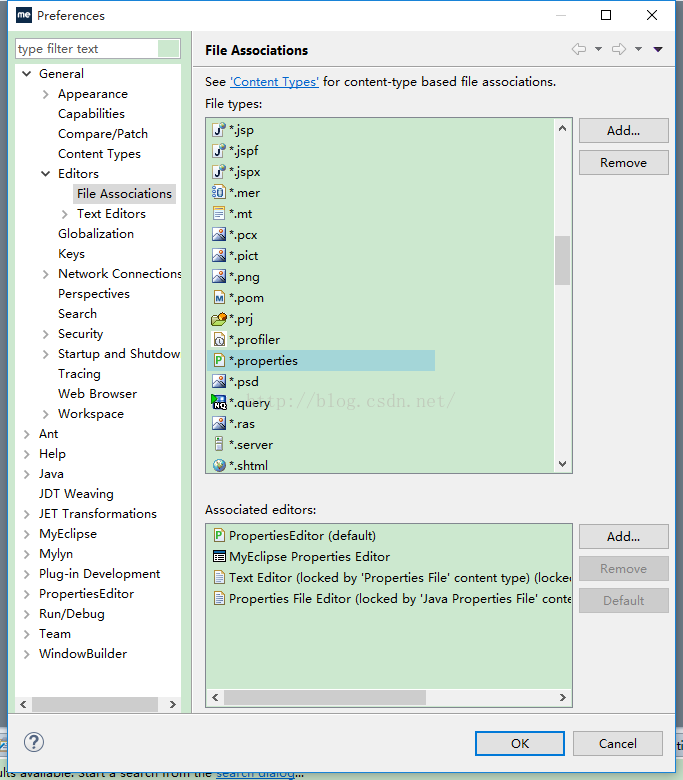This screenshot has height=780, width=683.
Task: Open the 'Content Types' link
Action: 274,82
